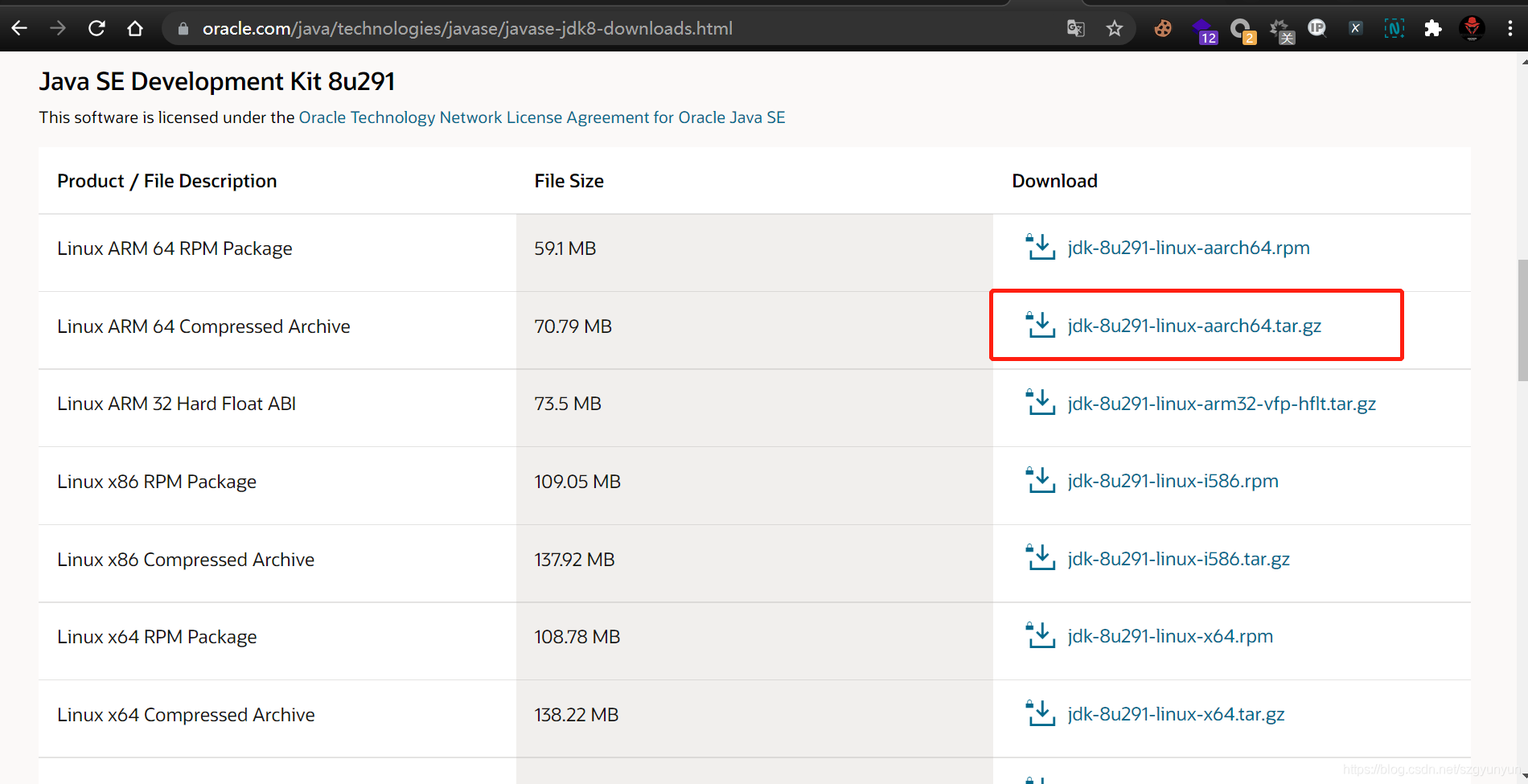Screen dimensions: 1528x784
Task: Download jdk-8u291-linux-x64.rpm
Action: pos(1170,636)
